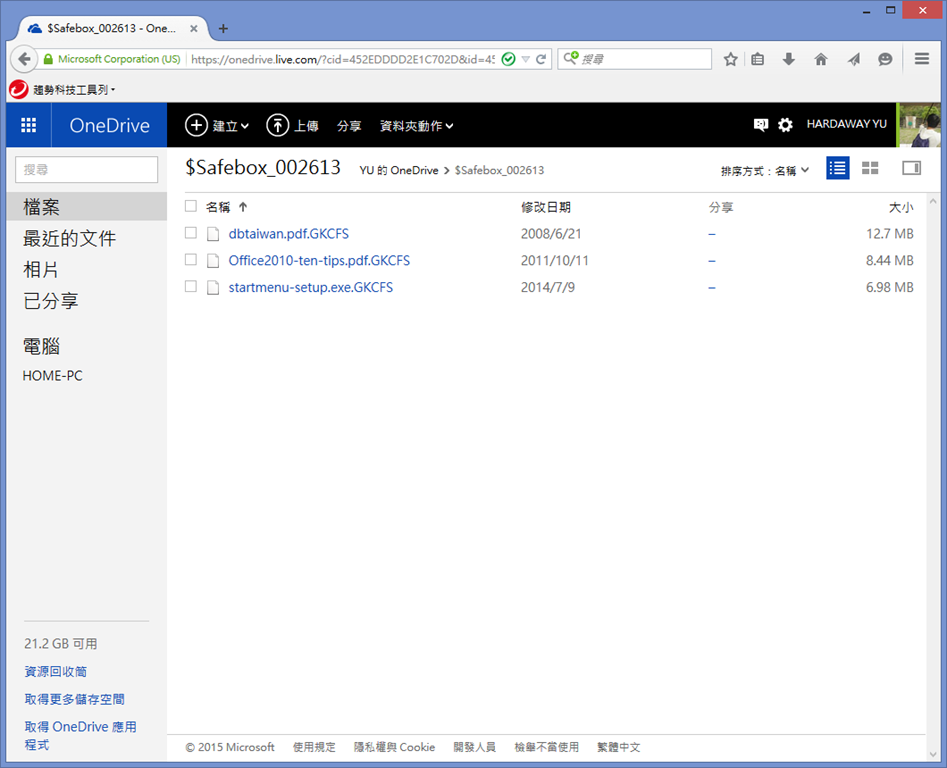The width and height of the screenshot is (947, 768).
Task: Open the 建立 create menu
Action: tap(217, 126)
